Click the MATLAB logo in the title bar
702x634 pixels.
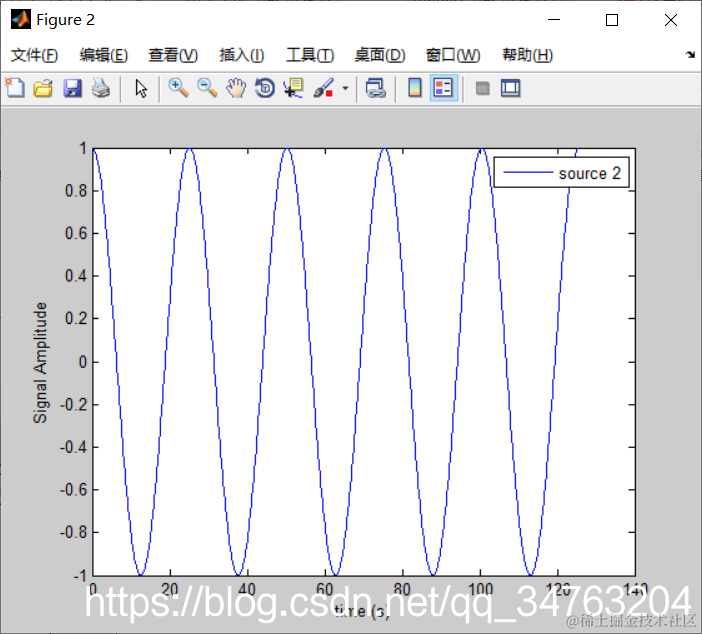(21, 19)
